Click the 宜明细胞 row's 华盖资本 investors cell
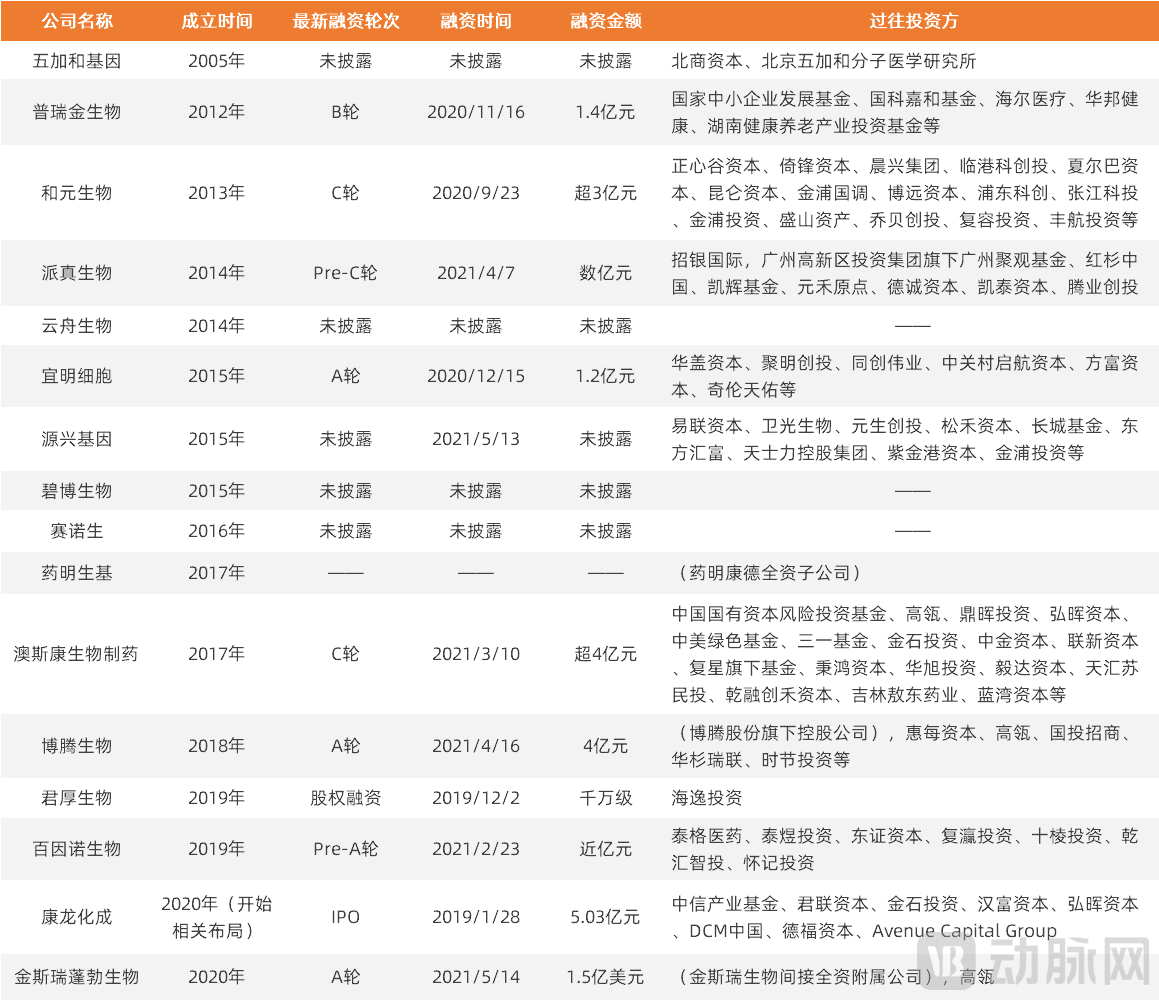Screen dimensions: 1159x1000 point(905,375)
